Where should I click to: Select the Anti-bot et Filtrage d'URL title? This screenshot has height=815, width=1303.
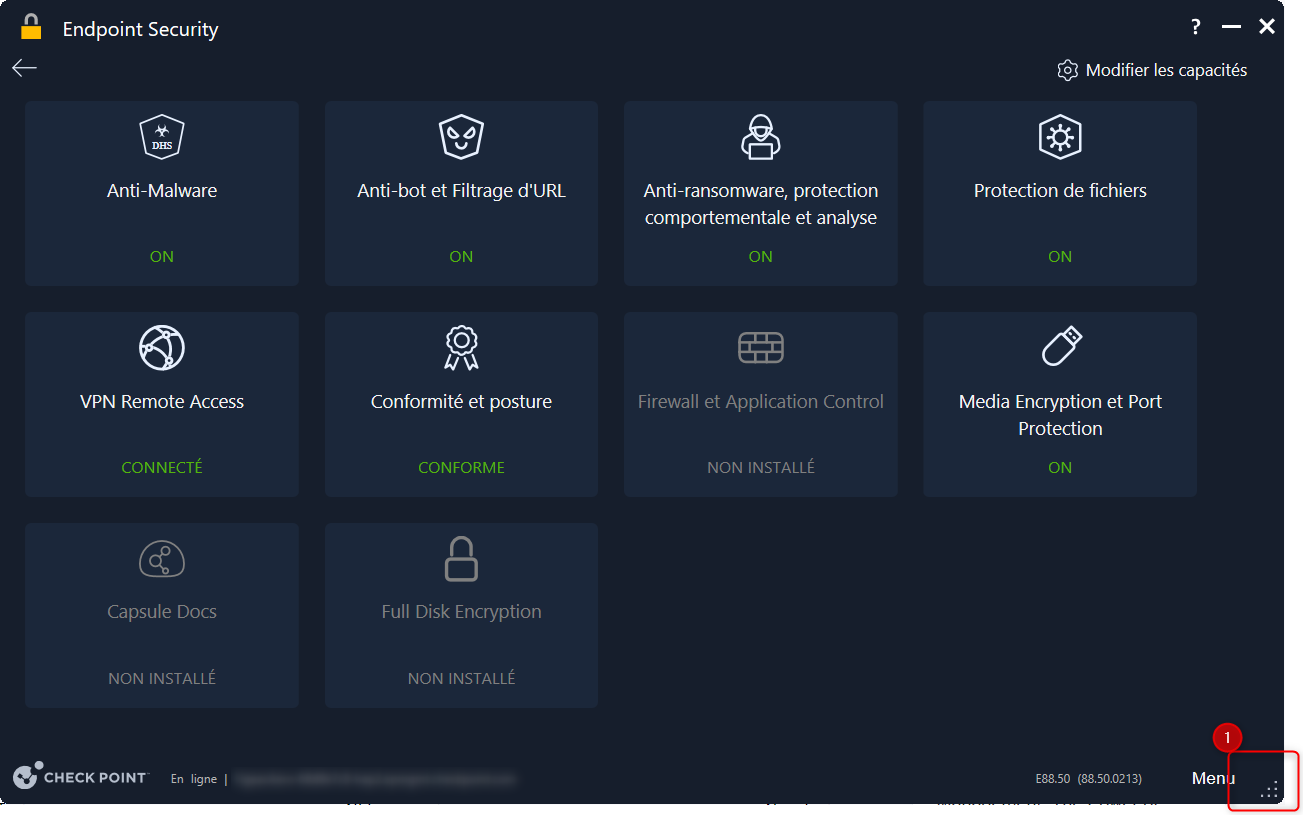(x=461, y=190)
